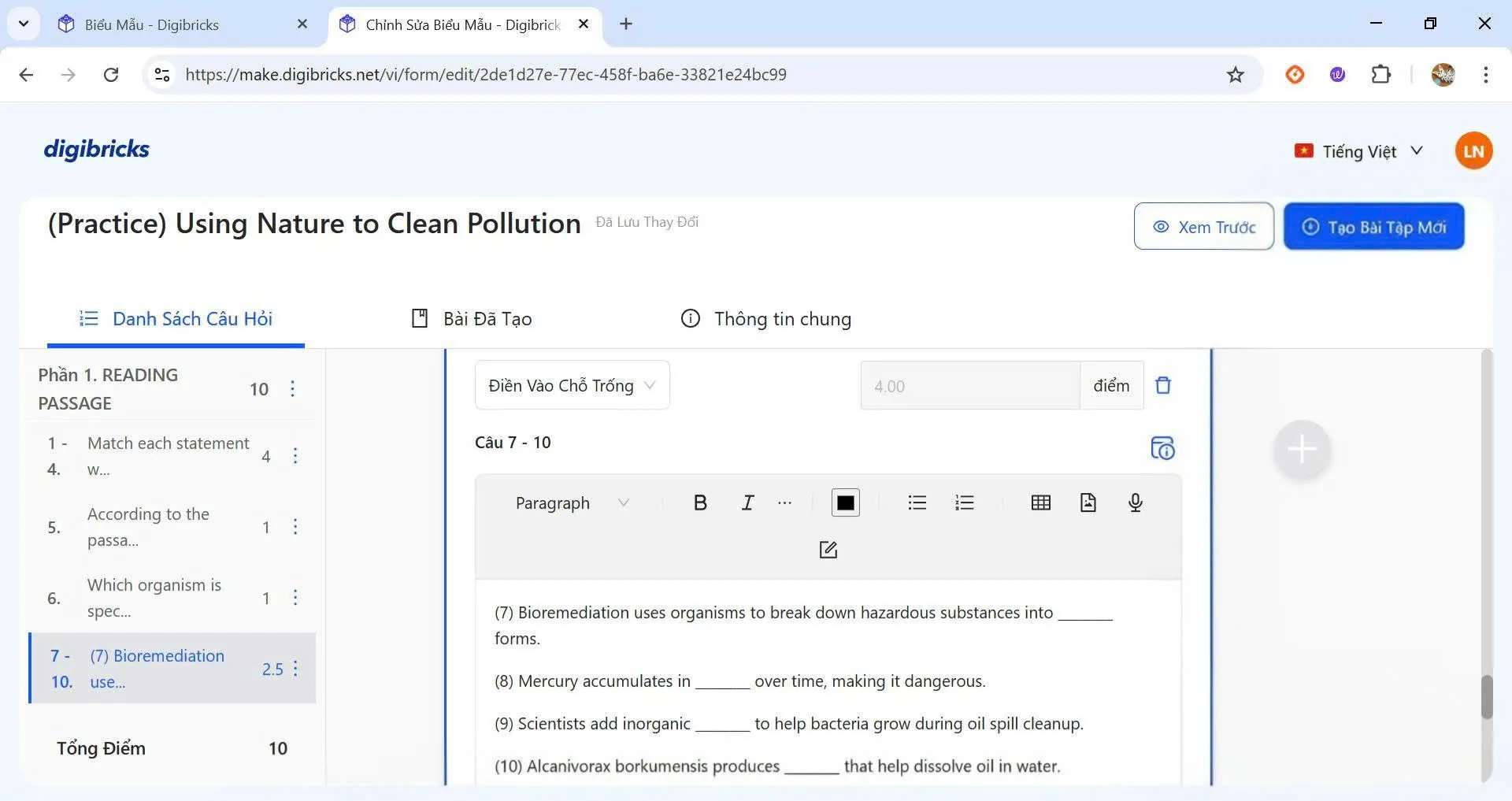
Task: Open the Paragraph style dropdown
Action: 571,502
